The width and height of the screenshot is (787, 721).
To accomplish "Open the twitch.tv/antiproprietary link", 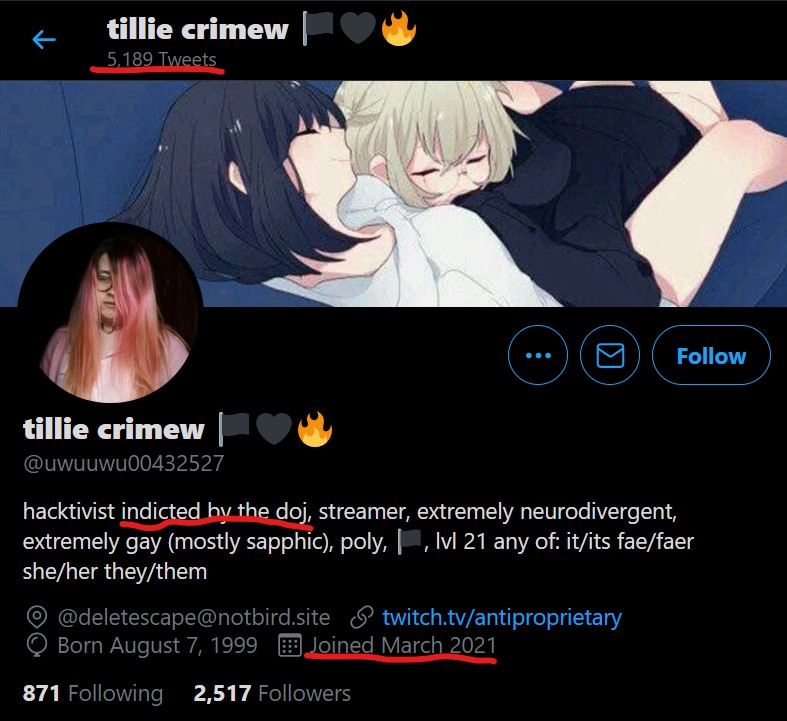I will click(x=502, y=617).
